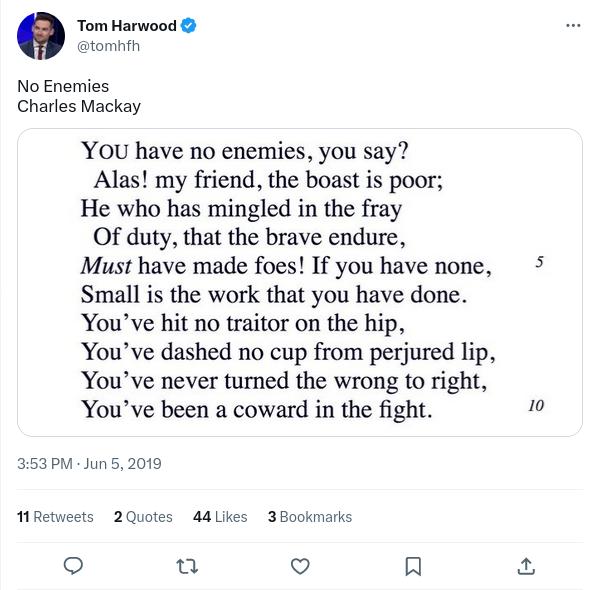
Task: Open the three-dot more options menu
Action: click(x=573, y=26)
